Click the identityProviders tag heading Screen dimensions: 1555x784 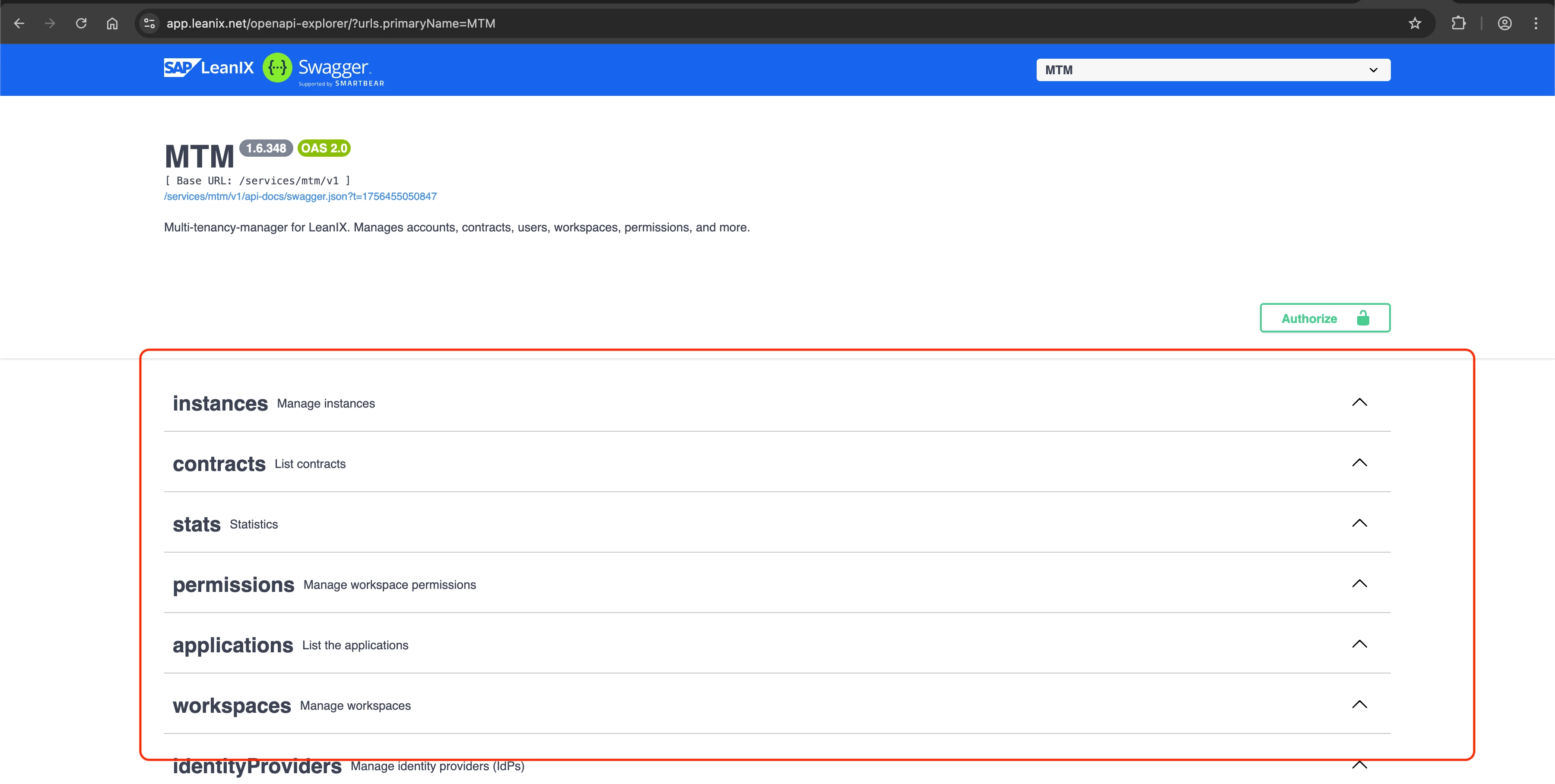(x=257, y=766)
